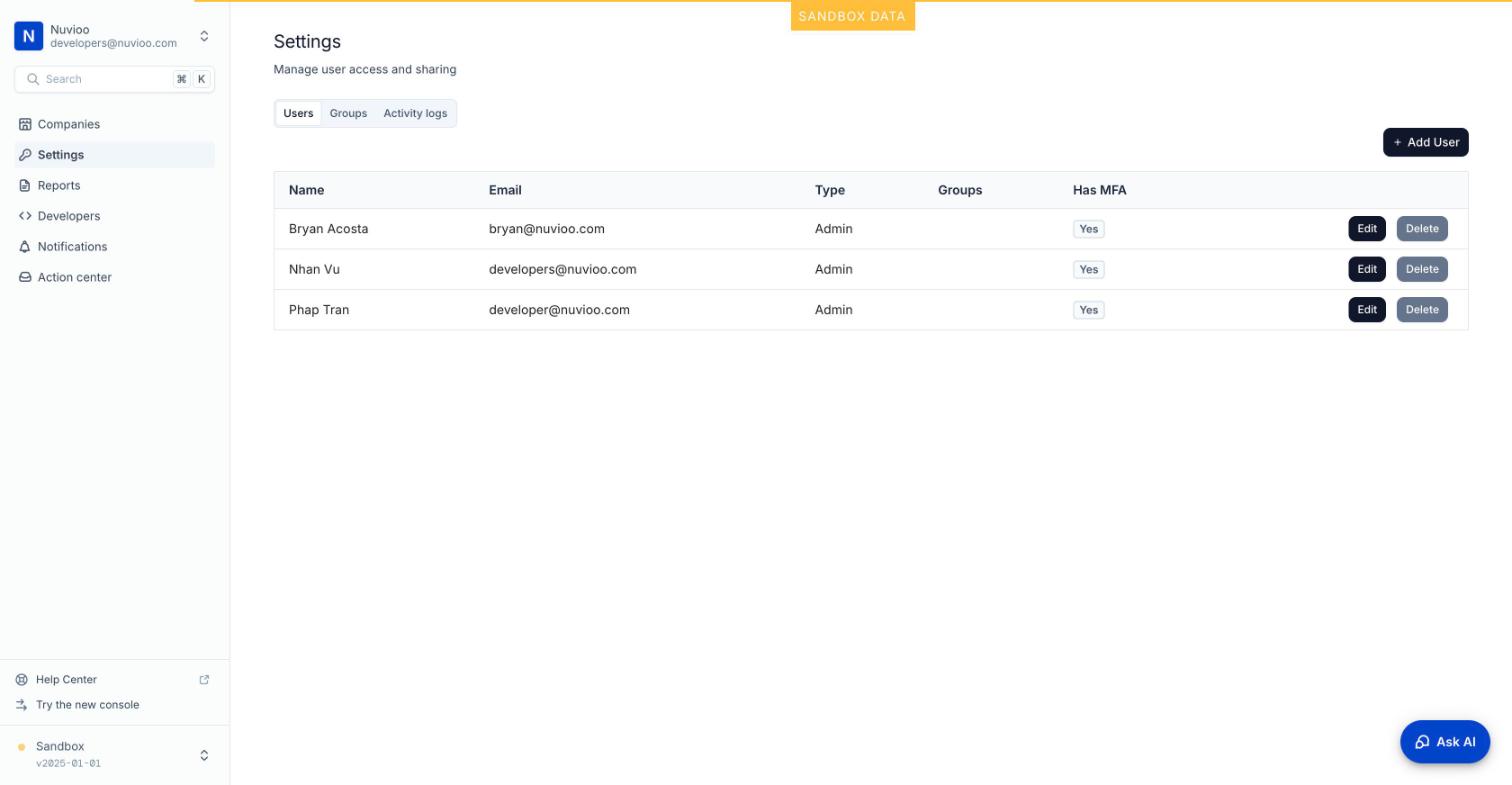Click the swap arrows icon beside 'Try the new console'
This screenshot has width=1512, height=785.
[x=22, y=705]
